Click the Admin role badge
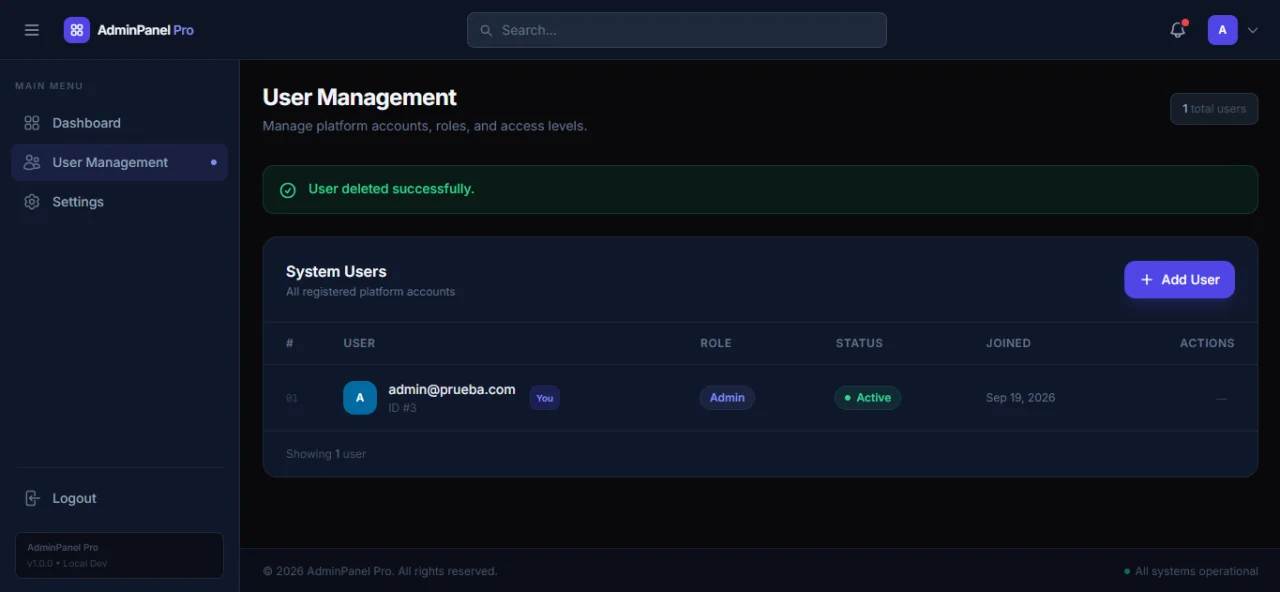The image size is (1280, 592). point(727,398)
